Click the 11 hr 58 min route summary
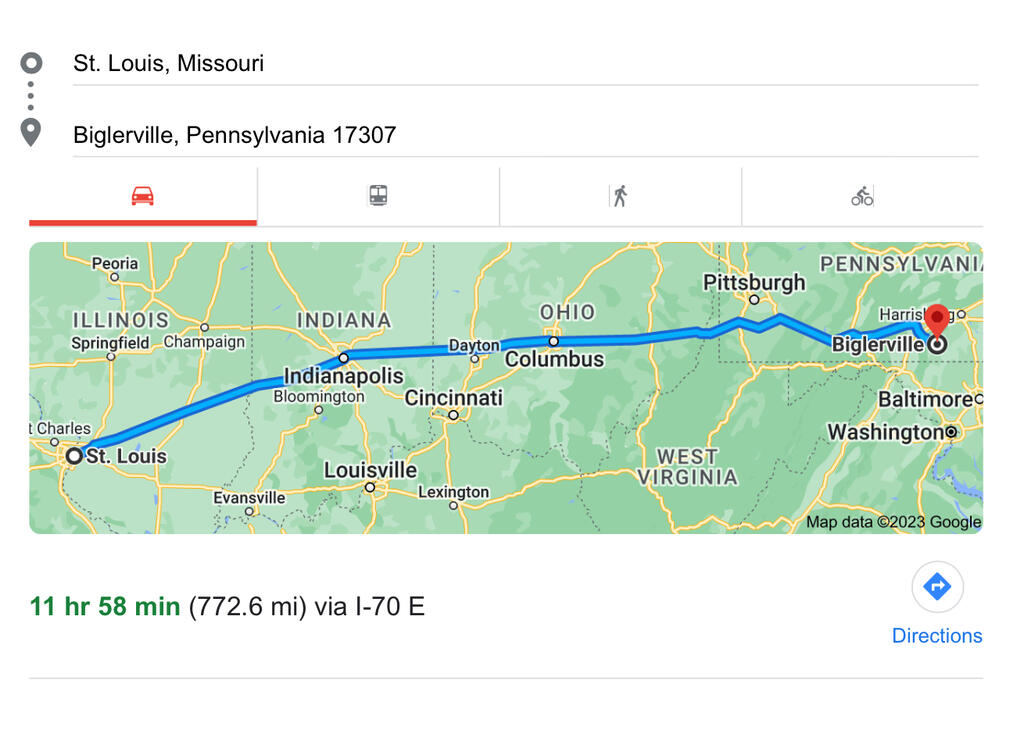This screenshot has width=1024, height=748. click(x=105, y=606)
